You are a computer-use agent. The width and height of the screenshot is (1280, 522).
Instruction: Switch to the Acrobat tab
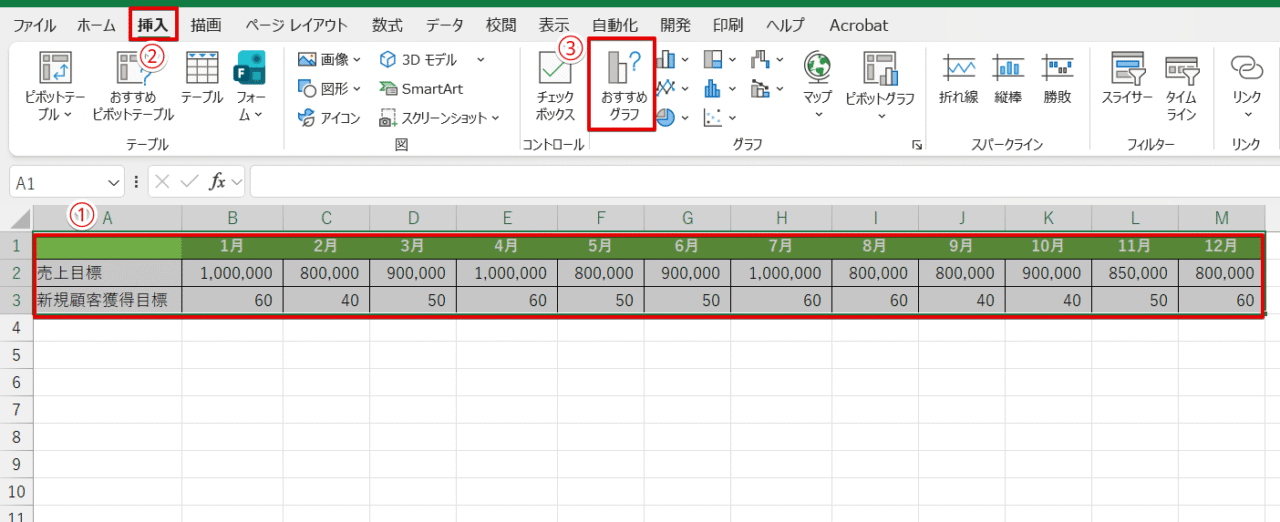click(x=858, y=25)
